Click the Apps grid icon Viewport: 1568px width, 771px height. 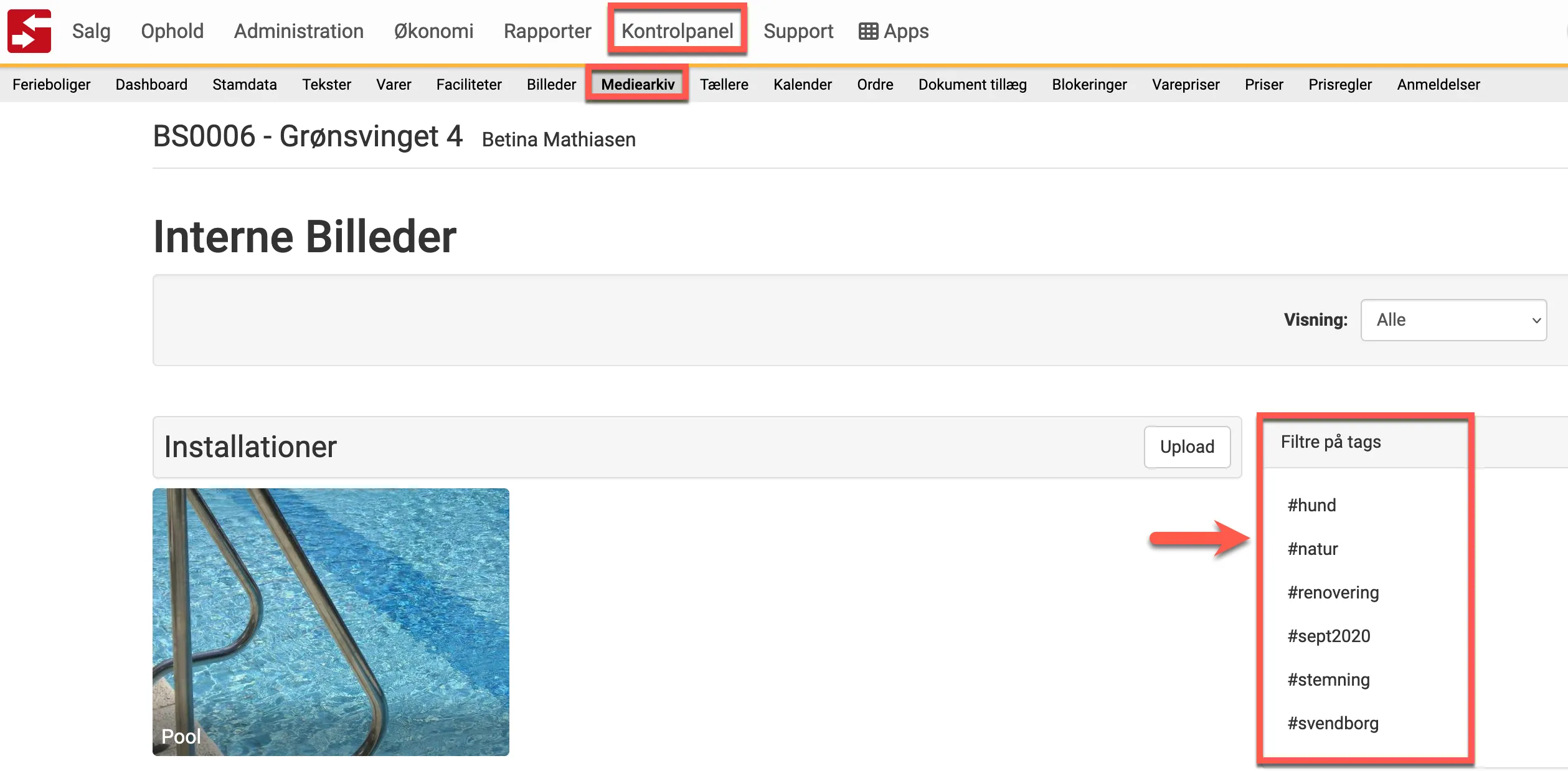tap(867, 30)
